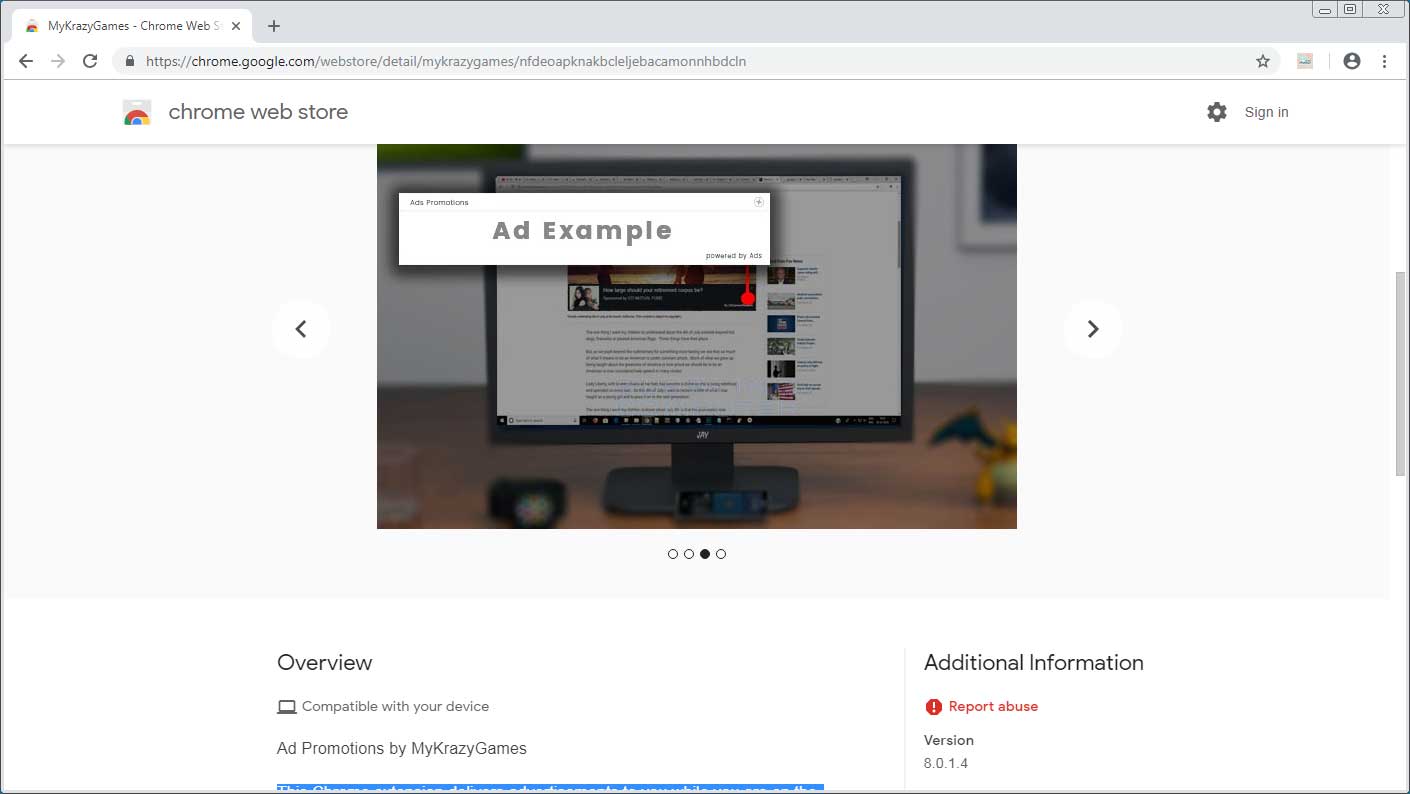Go to the previous screenshot with the left arrow
Viewport: 1410px width, 794px height.
point(301,328)
